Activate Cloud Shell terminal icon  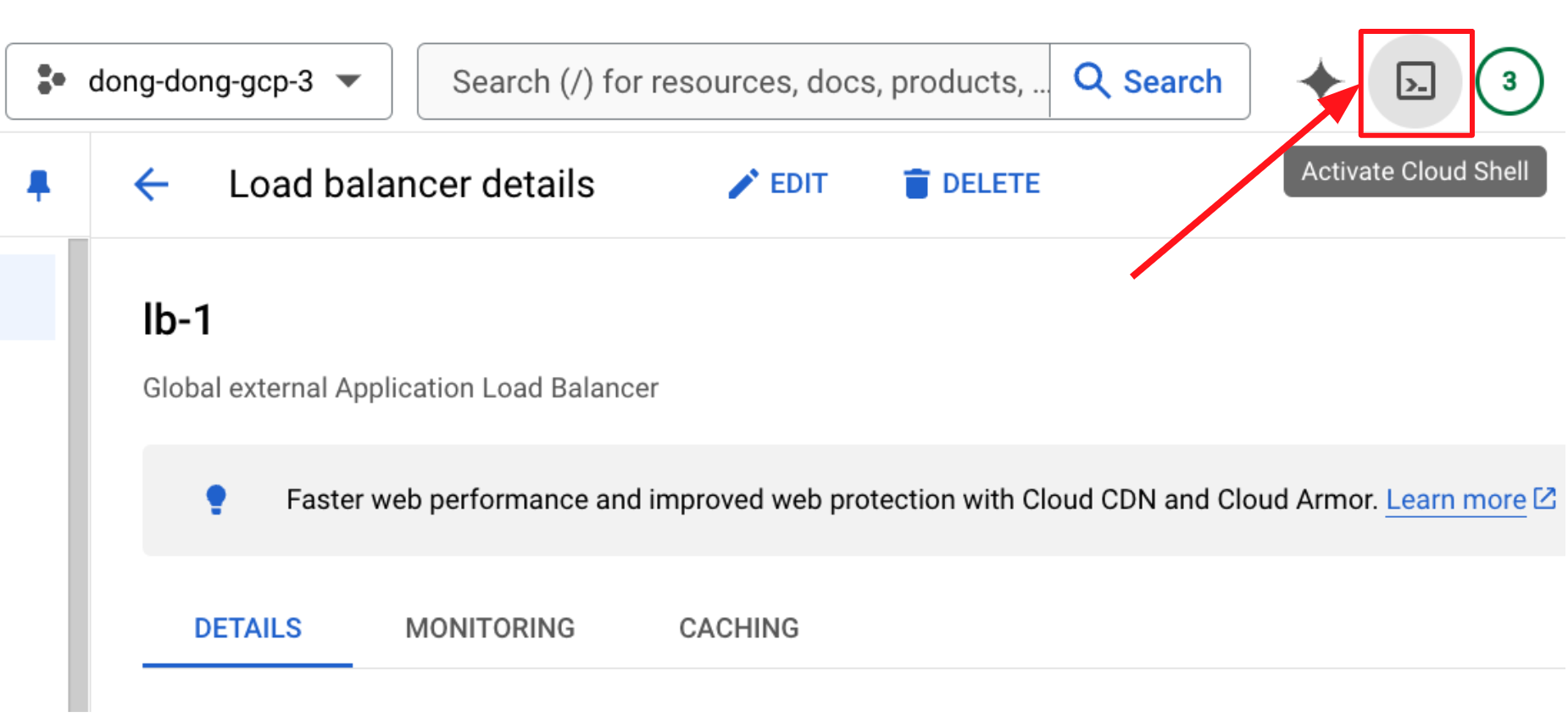click(x=1415, y=82)
